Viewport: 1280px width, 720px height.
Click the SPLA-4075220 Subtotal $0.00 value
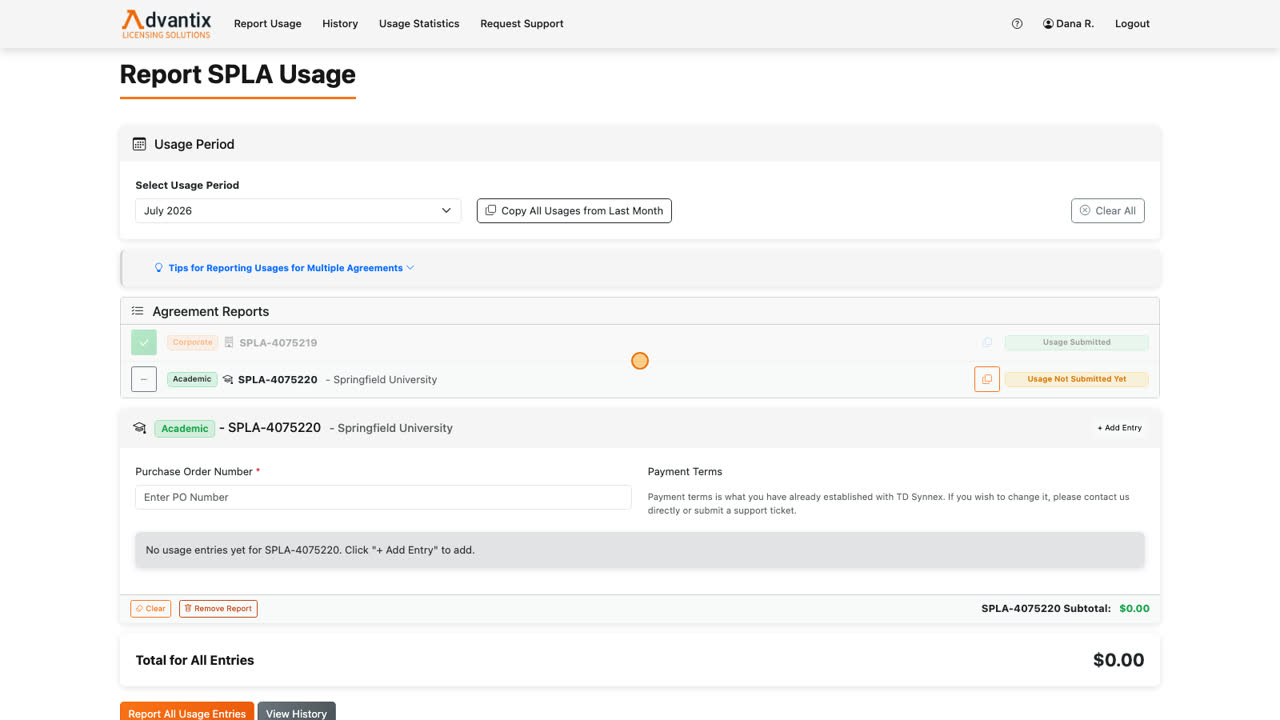click(x=1134, y=608)
